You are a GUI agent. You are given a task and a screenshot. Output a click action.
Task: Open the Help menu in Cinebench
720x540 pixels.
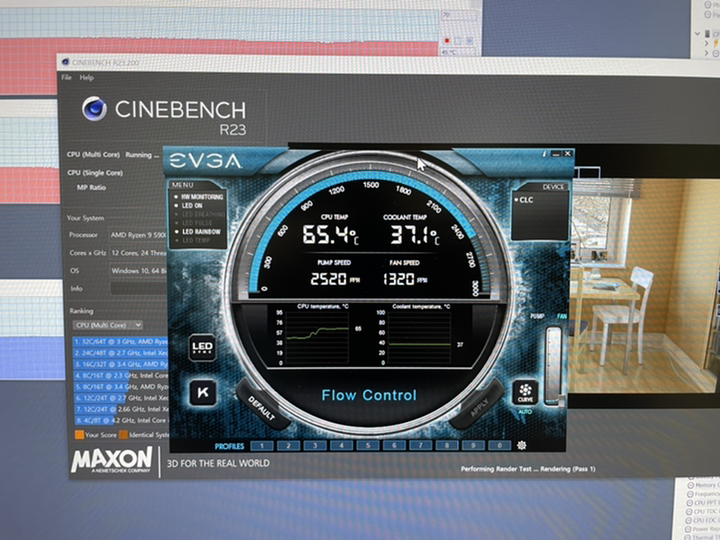tap(86, 77)
